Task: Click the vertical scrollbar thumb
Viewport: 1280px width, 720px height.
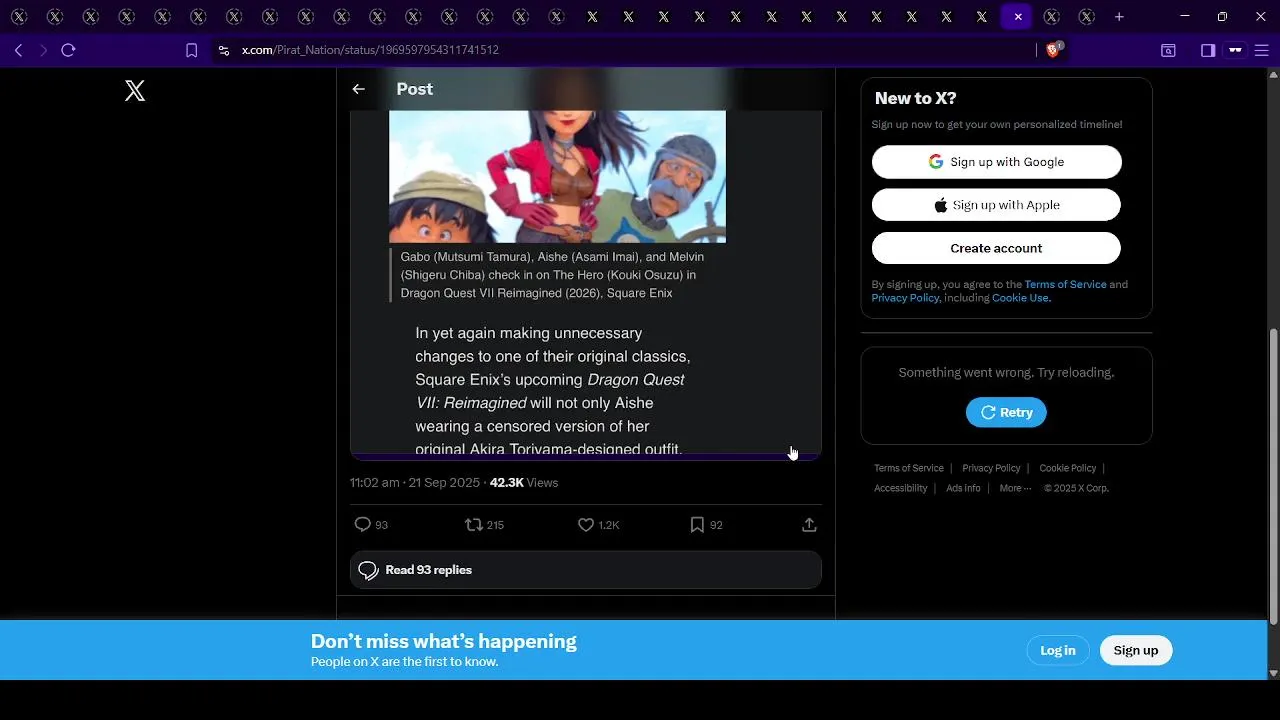Action: [x=1273, y=475]
